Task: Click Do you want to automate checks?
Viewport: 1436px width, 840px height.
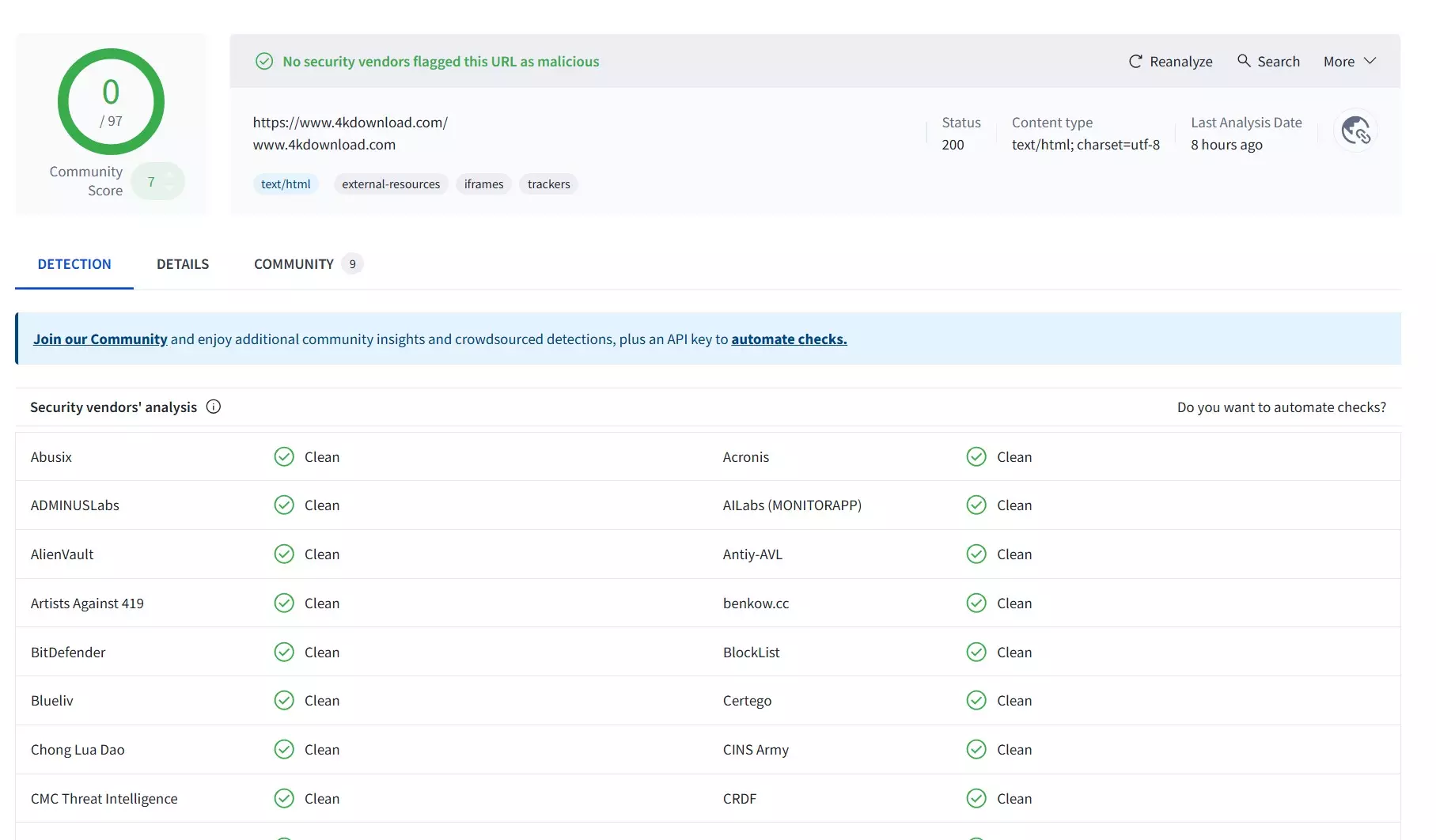Action: [1282, 407]
